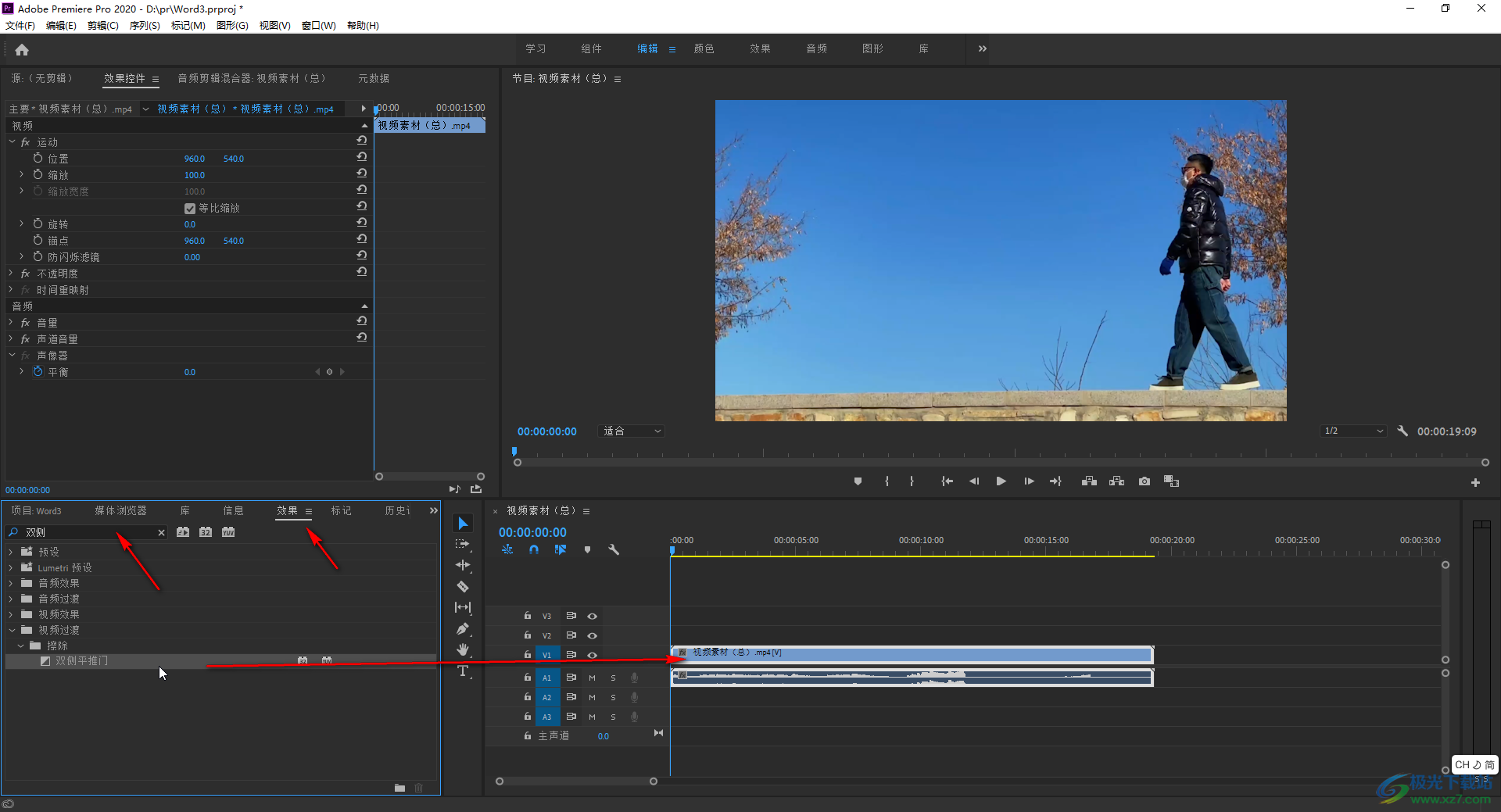Viewport: 1501px width, 812px height.
Task: Select the Track Select Forward tool
Action: 463,544
